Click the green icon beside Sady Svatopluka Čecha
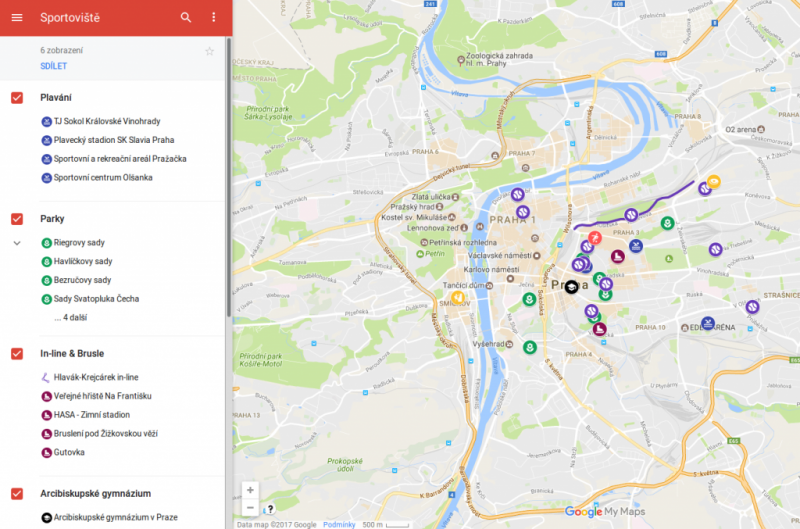 (x=46, y=299)
